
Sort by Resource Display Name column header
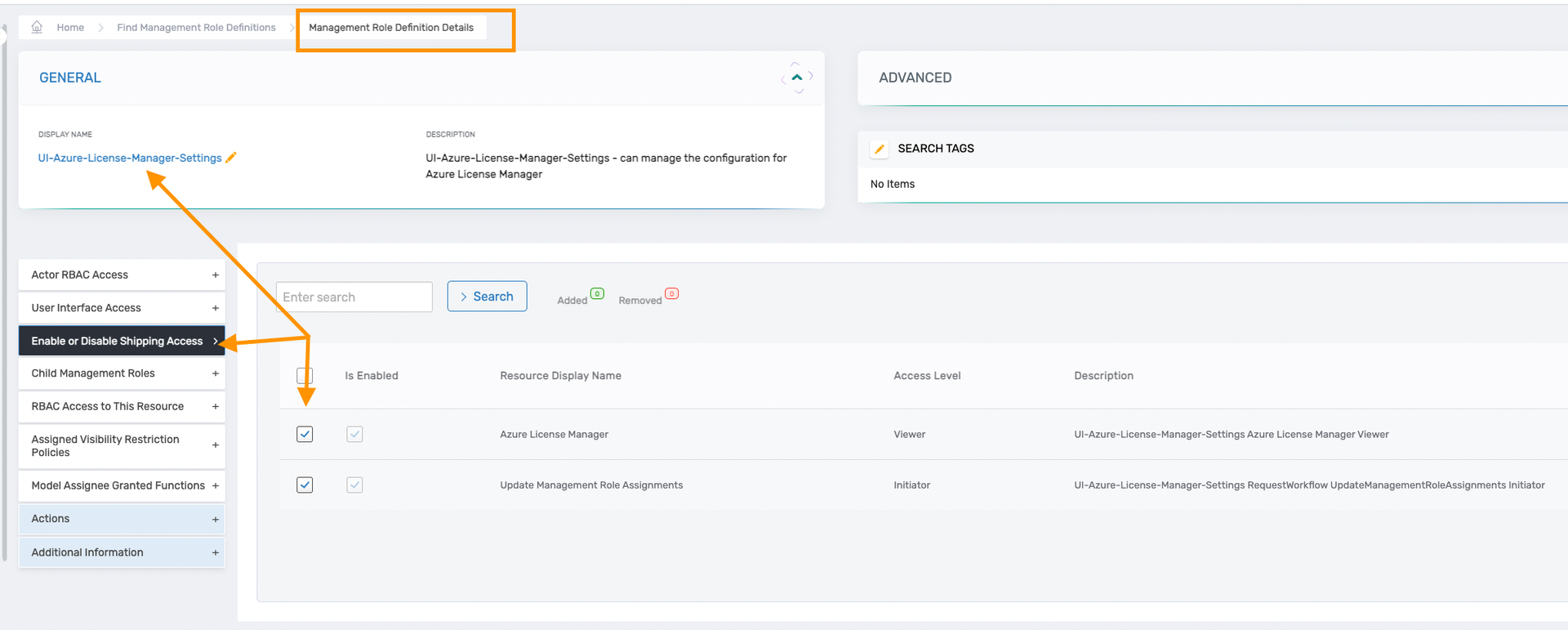coord(560,376)
